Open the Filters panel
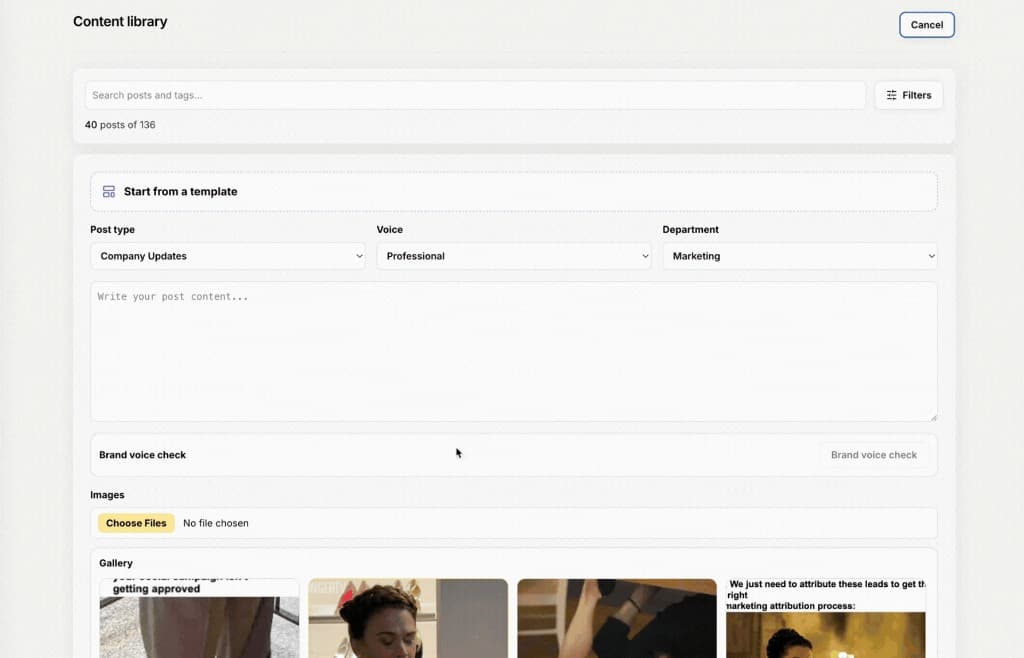This screenshot has height=658, width=1024. click(x=908, y=95)
